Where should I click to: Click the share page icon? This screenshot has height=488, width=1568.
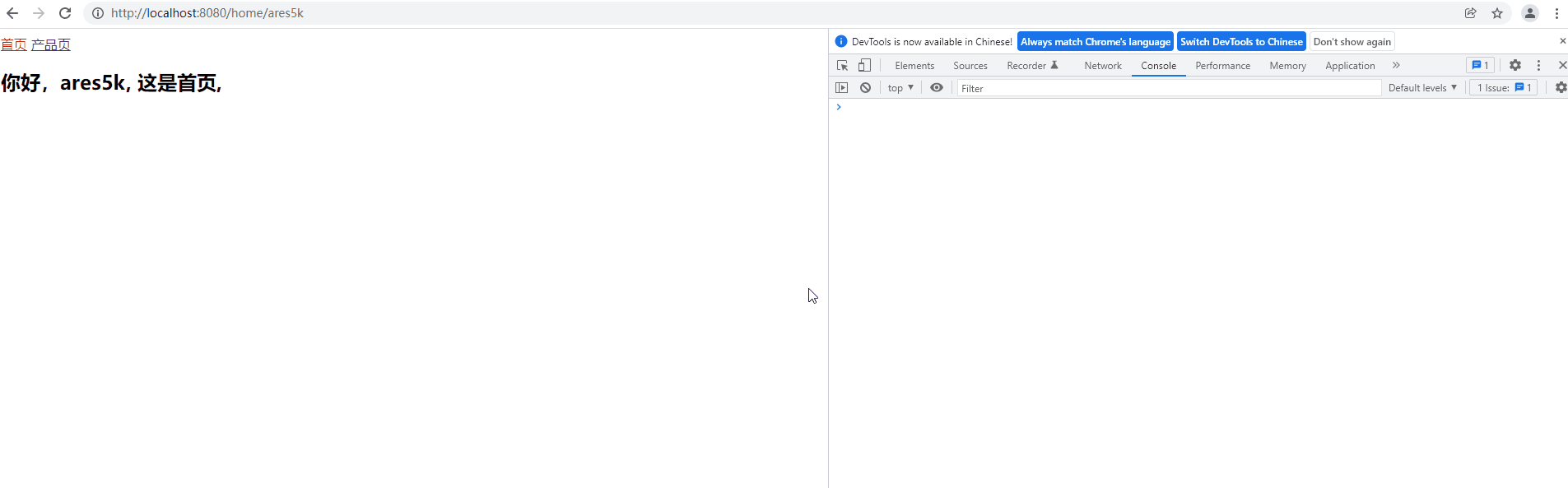(1471, 13)
